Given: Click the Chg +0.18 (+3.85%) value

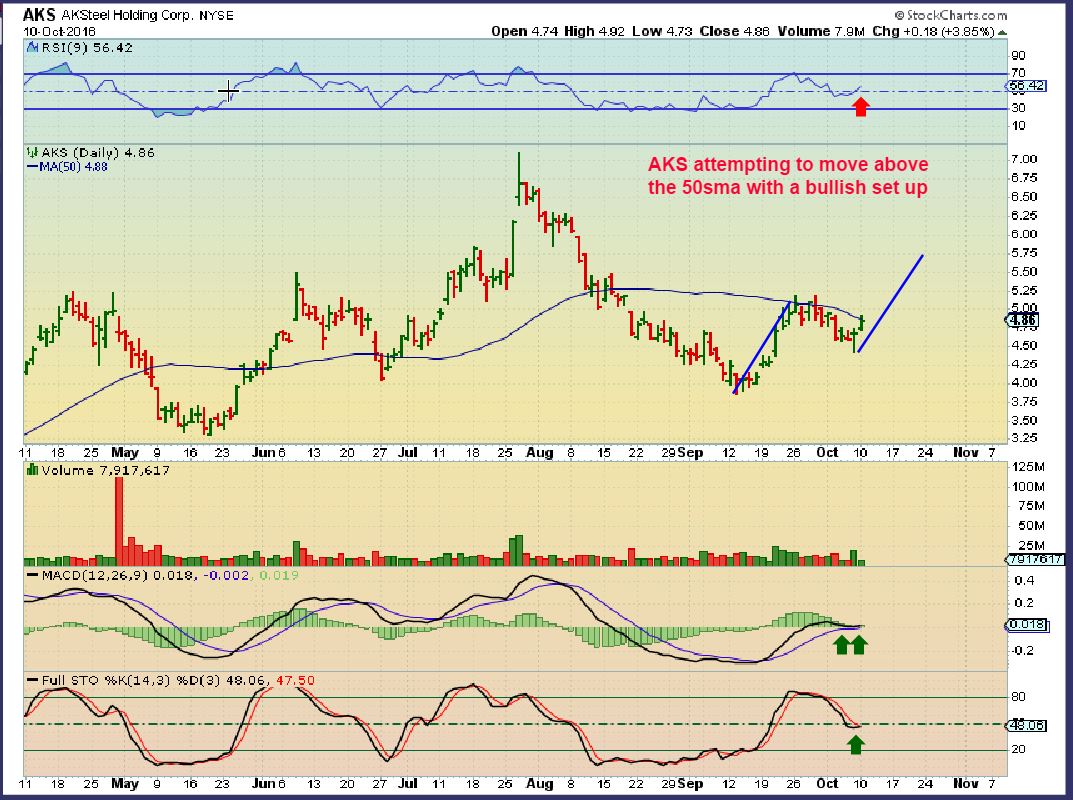Looking at the screenshot, I should point(933,31).
